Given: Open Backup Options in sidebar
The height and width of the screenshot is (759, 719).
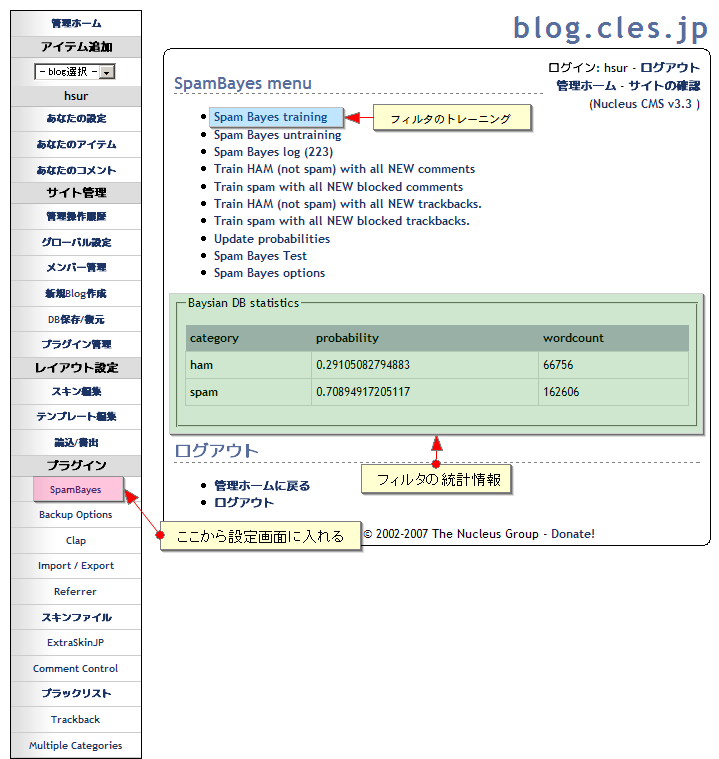Looking at the screenshot, I should [x=76, y=515].
